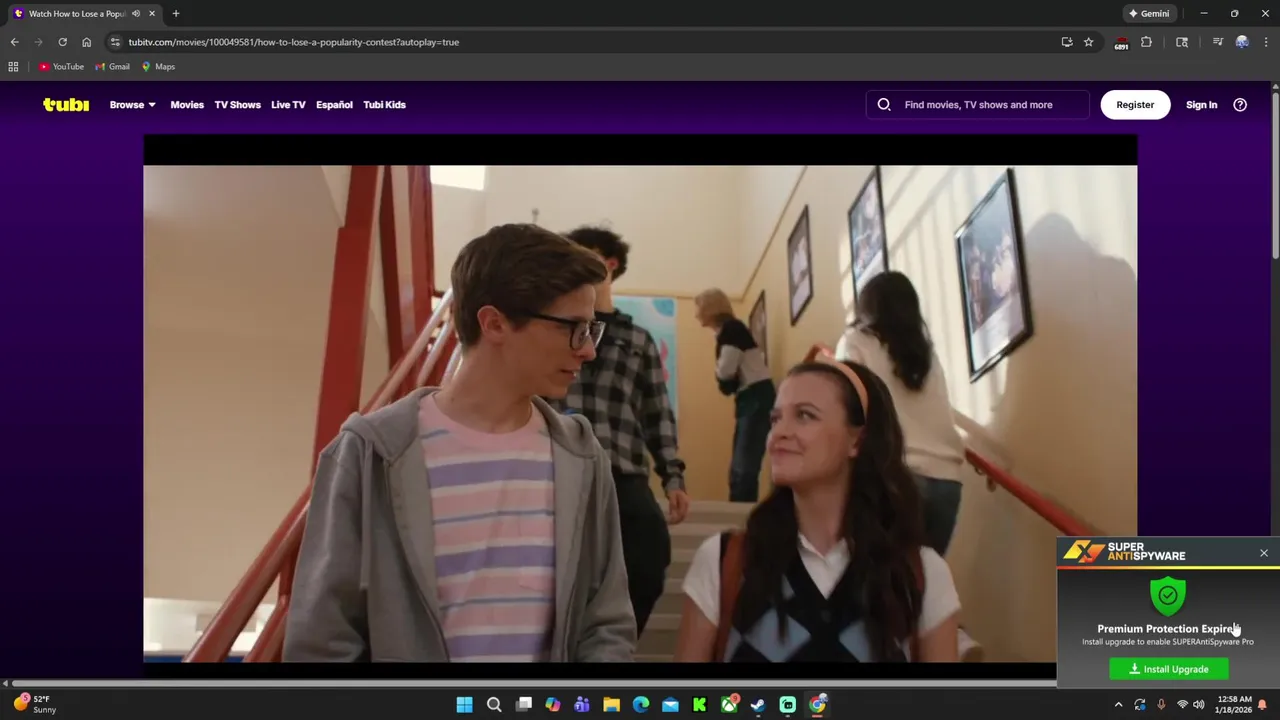Open Xbox app on taskbar
This screenshot has width=1280, height=720.
pyautogui.click(x=729, y=705)
